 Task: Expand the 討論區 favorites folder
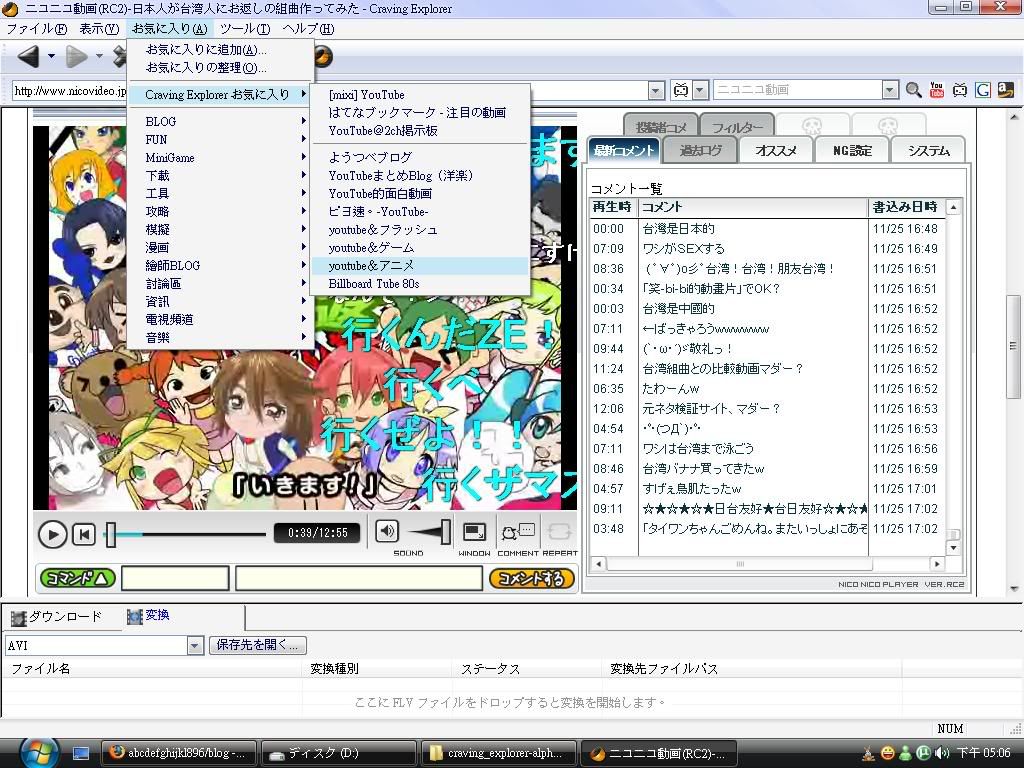[x=219, y=283]
